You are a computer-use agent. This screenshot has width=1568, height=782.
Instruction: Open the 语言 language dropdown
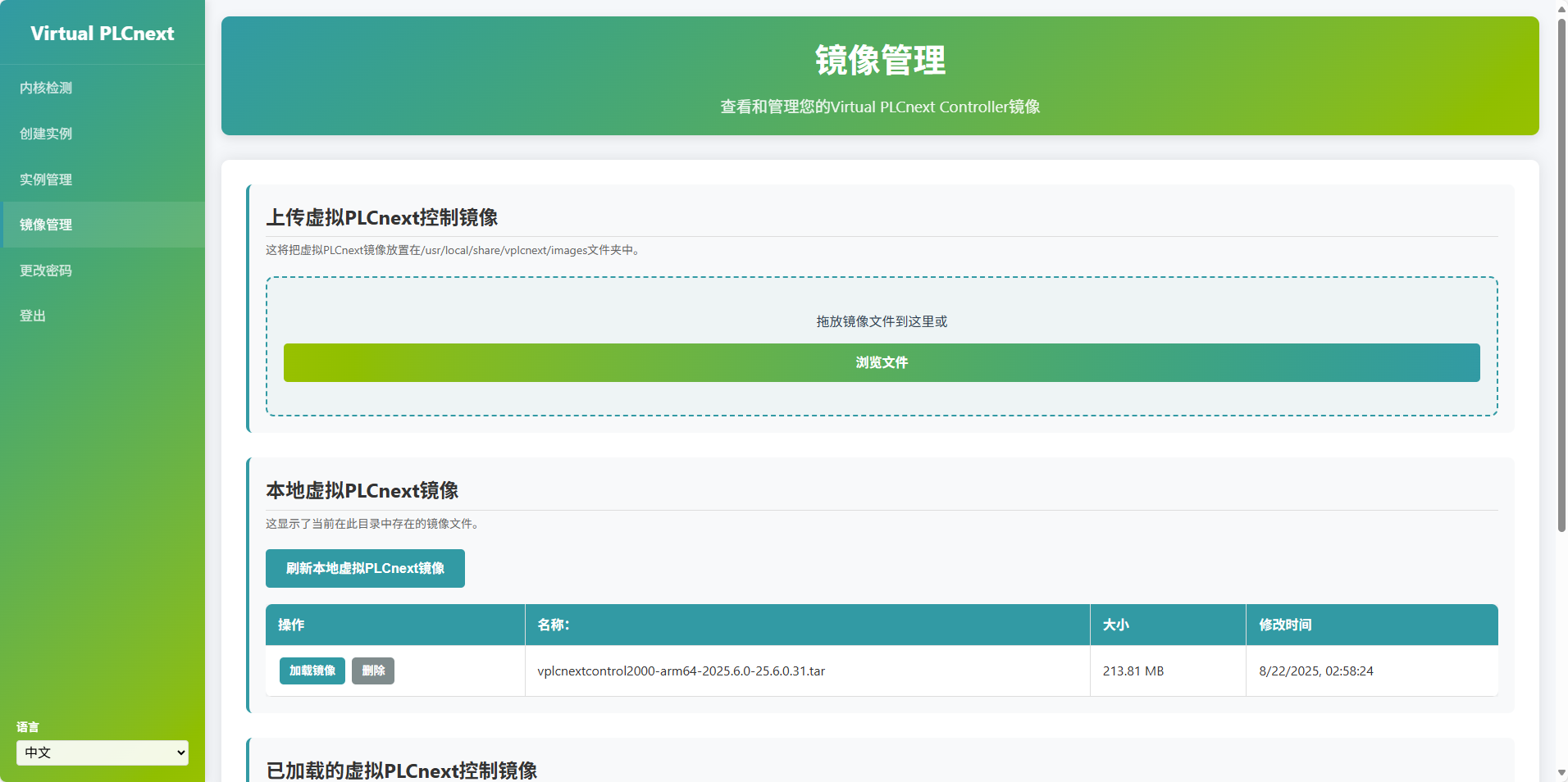(x=103, y=752)
